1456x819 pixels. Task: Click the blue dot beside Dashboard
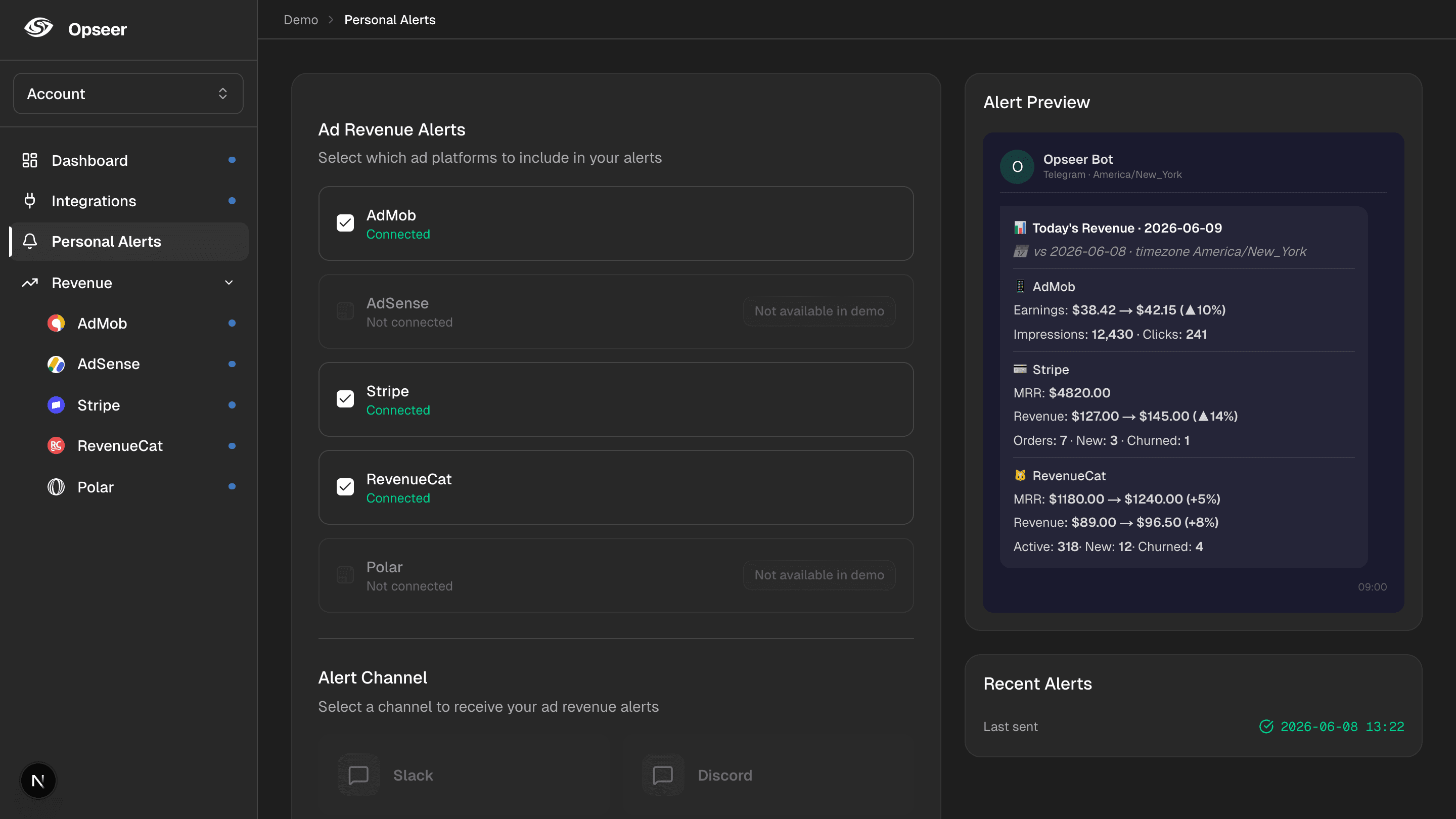[x=232, y=160]
